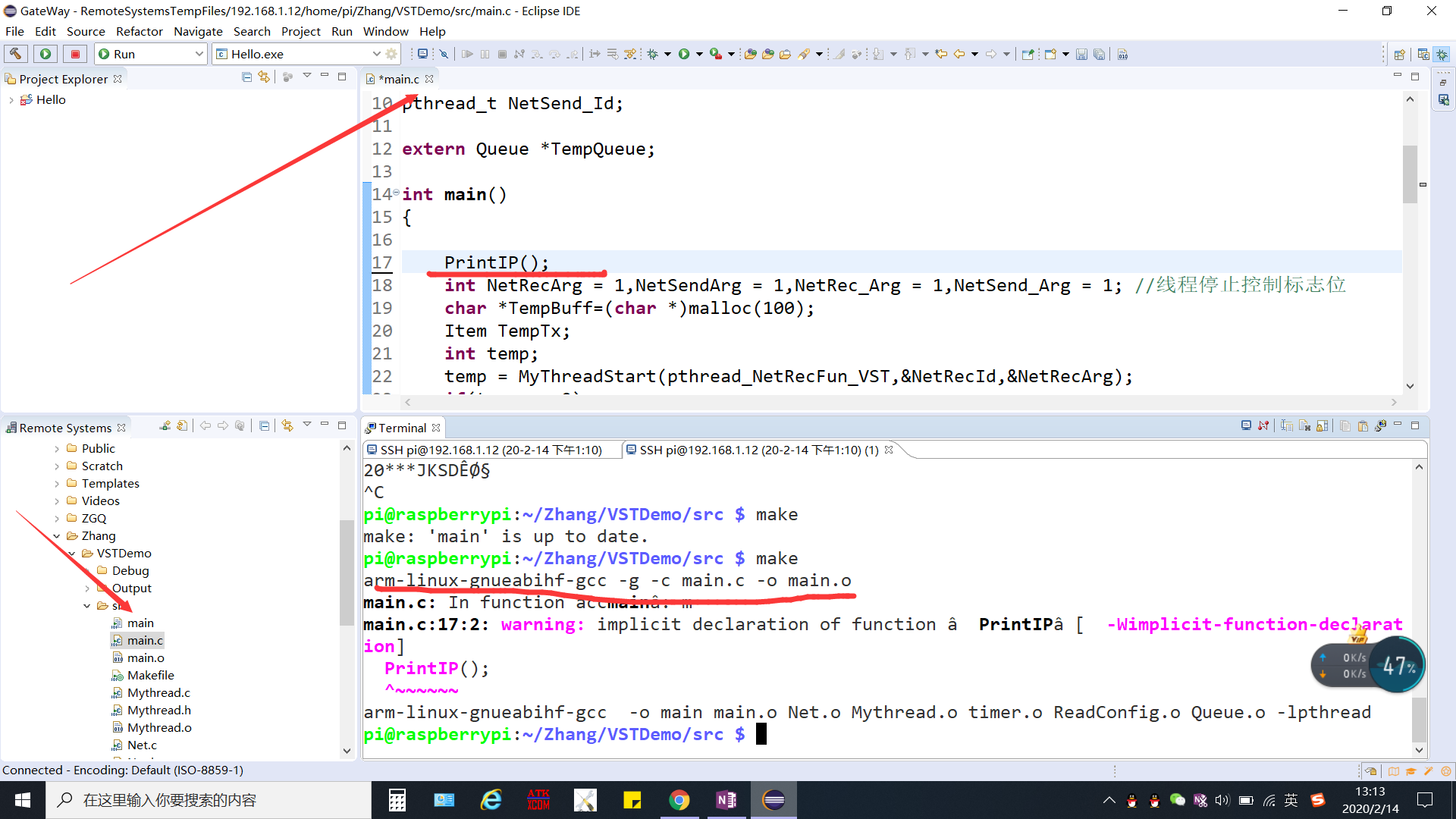This screenshot has width=1456, height=819.
Task: Click the Debug bug toolbar icon
Action: pos(652,54)
